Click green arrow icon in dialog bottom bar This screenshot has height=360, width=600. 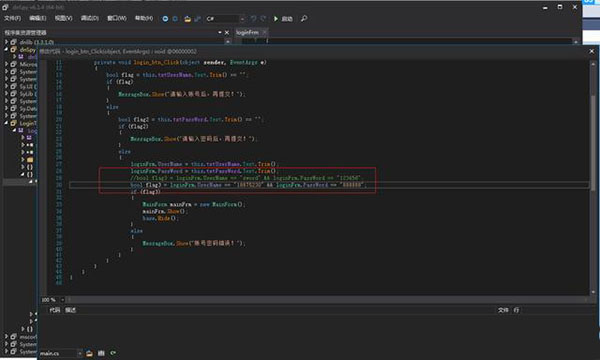point(113,353)
